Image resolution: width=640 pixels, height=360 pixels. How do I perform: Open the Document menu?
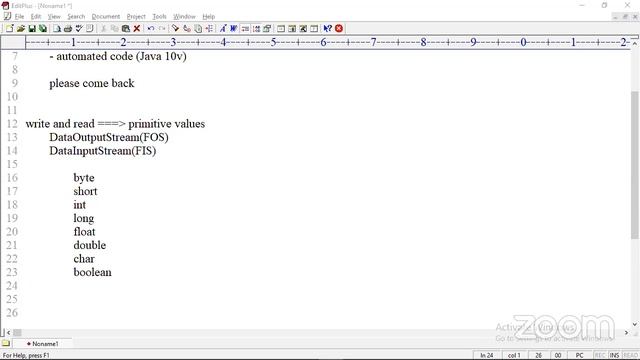(106, 16)
